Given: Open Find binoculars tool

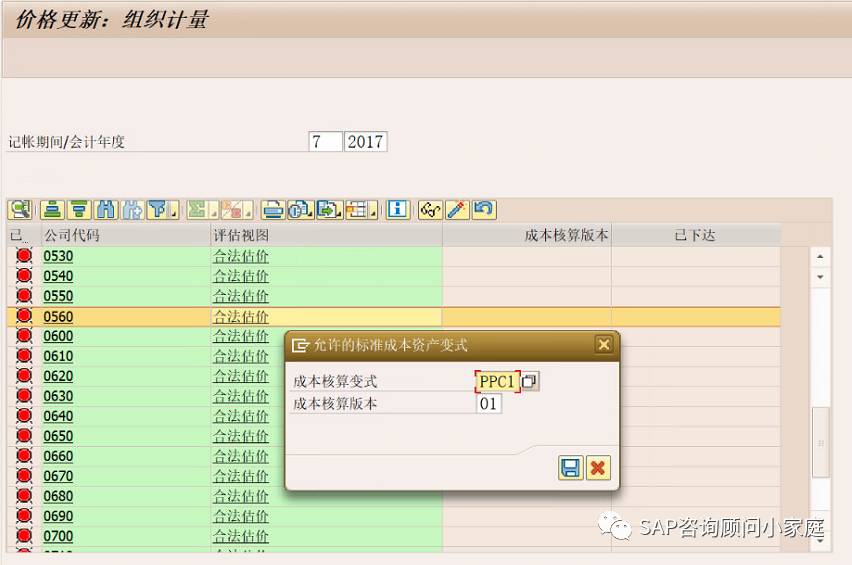Looking at the screenshot, I should click(x=106, y=209).
